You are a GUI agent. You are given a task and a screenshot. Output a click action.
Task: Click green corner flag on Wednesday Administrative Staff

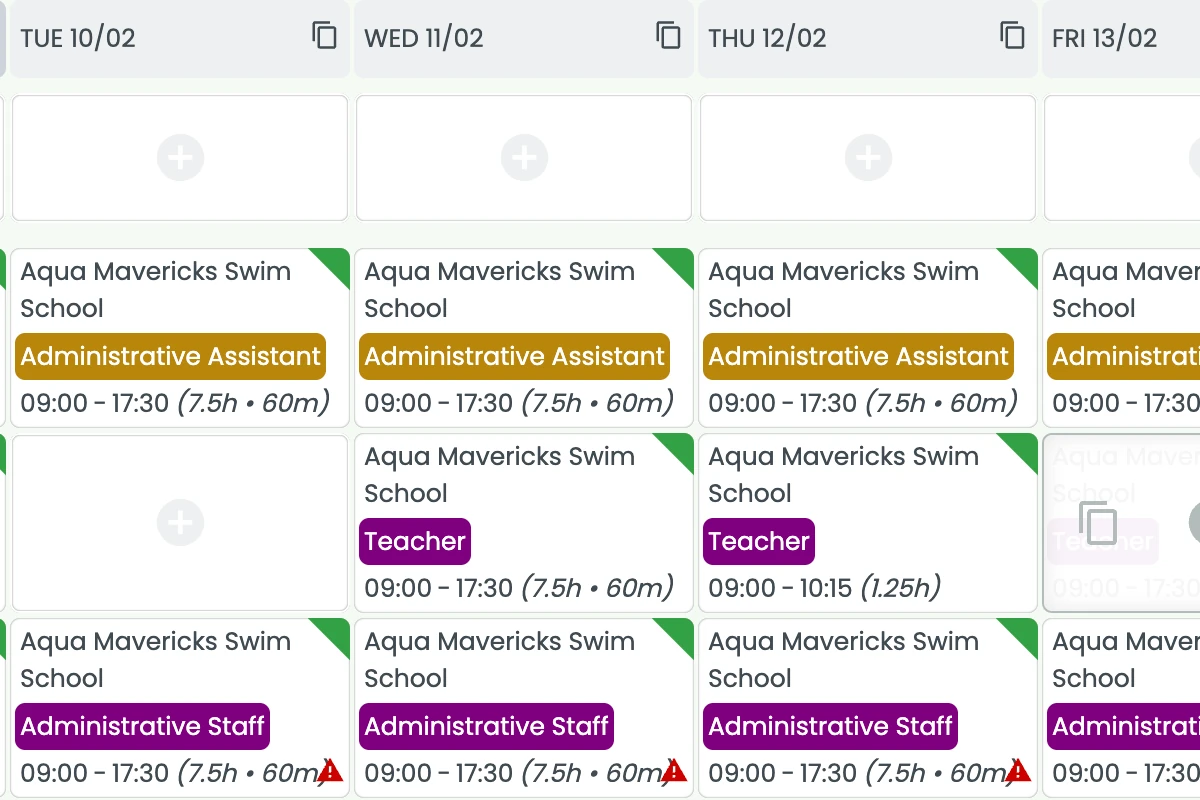[678, 634]
